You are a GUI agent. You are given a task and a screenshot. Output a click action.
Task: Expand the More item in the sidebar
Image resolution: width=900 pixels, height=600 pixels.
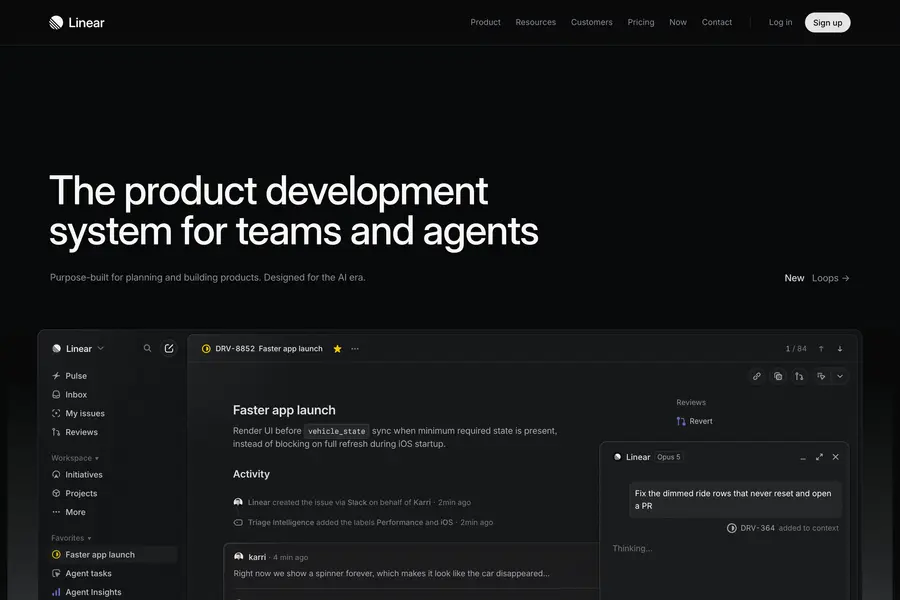pyautogui.click(x=68, y=512)
